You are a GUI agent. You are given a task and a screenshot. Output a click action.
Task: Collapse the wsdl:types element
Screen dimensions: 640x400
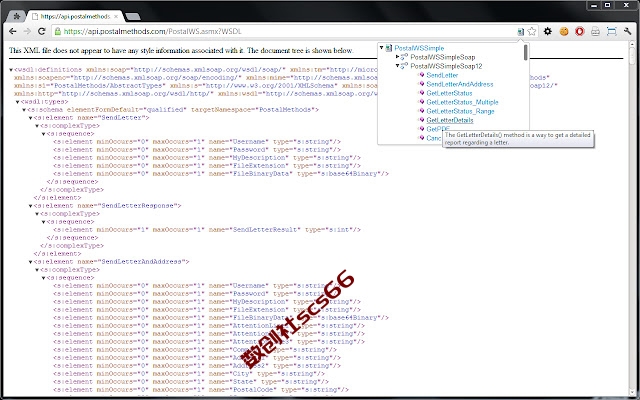point(18,102)
